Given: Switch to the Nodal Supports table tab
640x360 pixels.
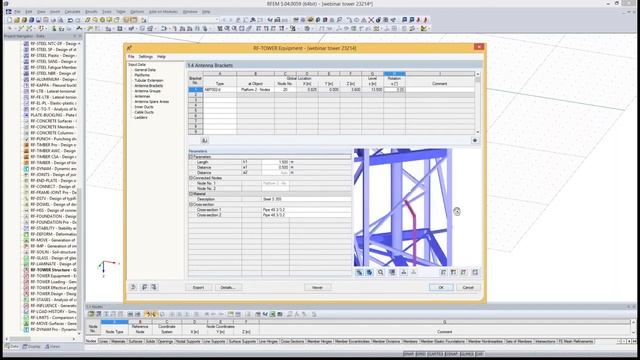Looking at the screenshot, I should pyautogui.click(x=188, y=341).
